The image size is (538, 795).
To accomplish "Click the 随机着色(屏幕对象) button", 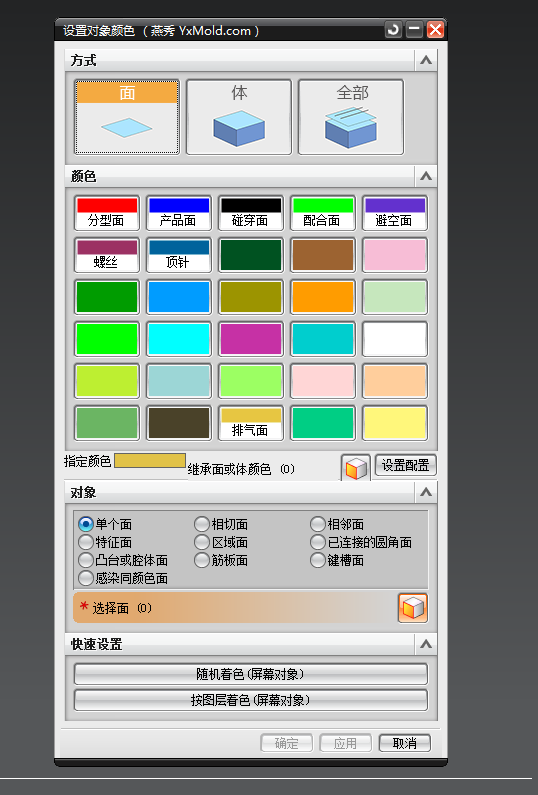I will [x=250, y=674].
